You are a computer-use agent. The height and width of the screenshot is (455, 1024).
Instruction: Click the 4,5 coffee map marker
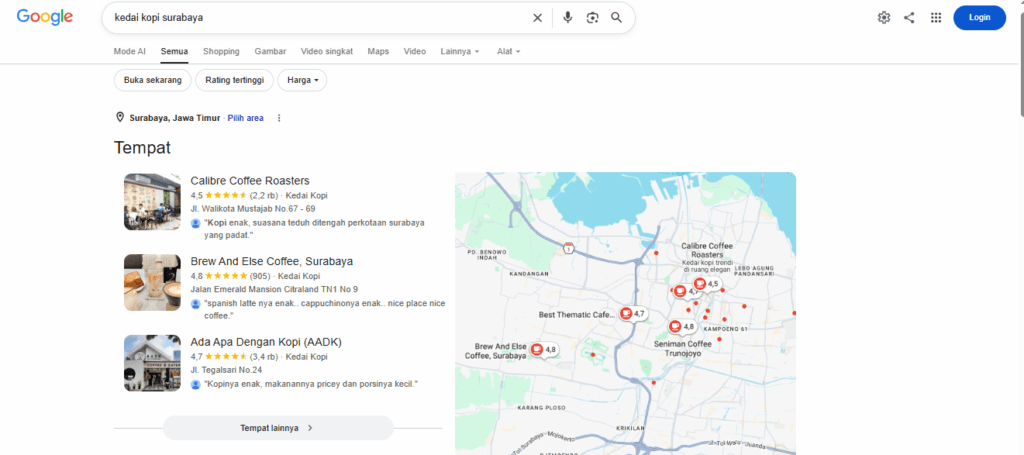click(706, 284)
